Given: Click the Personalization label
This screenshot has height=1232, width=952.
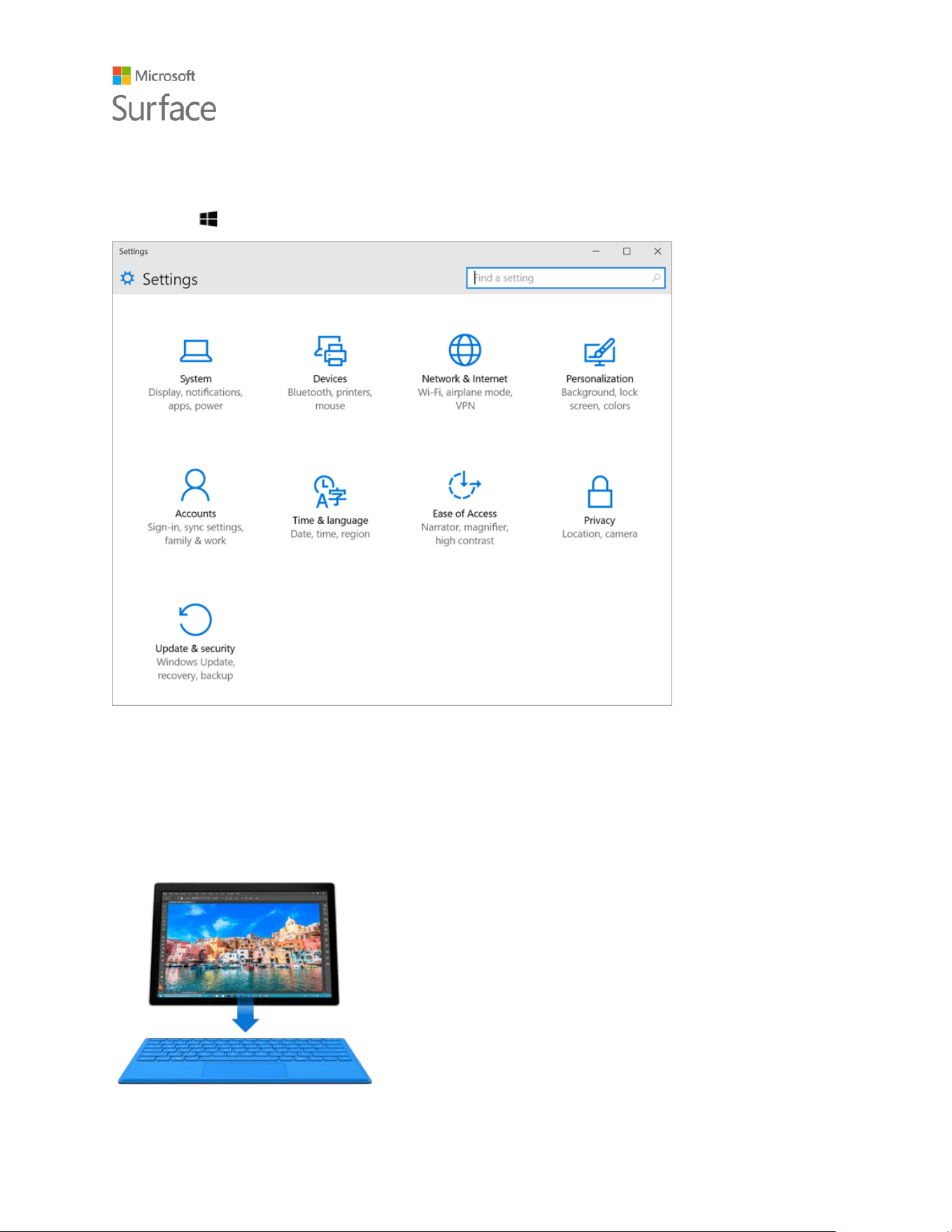Looking at the screenshot, I should 599,378.
